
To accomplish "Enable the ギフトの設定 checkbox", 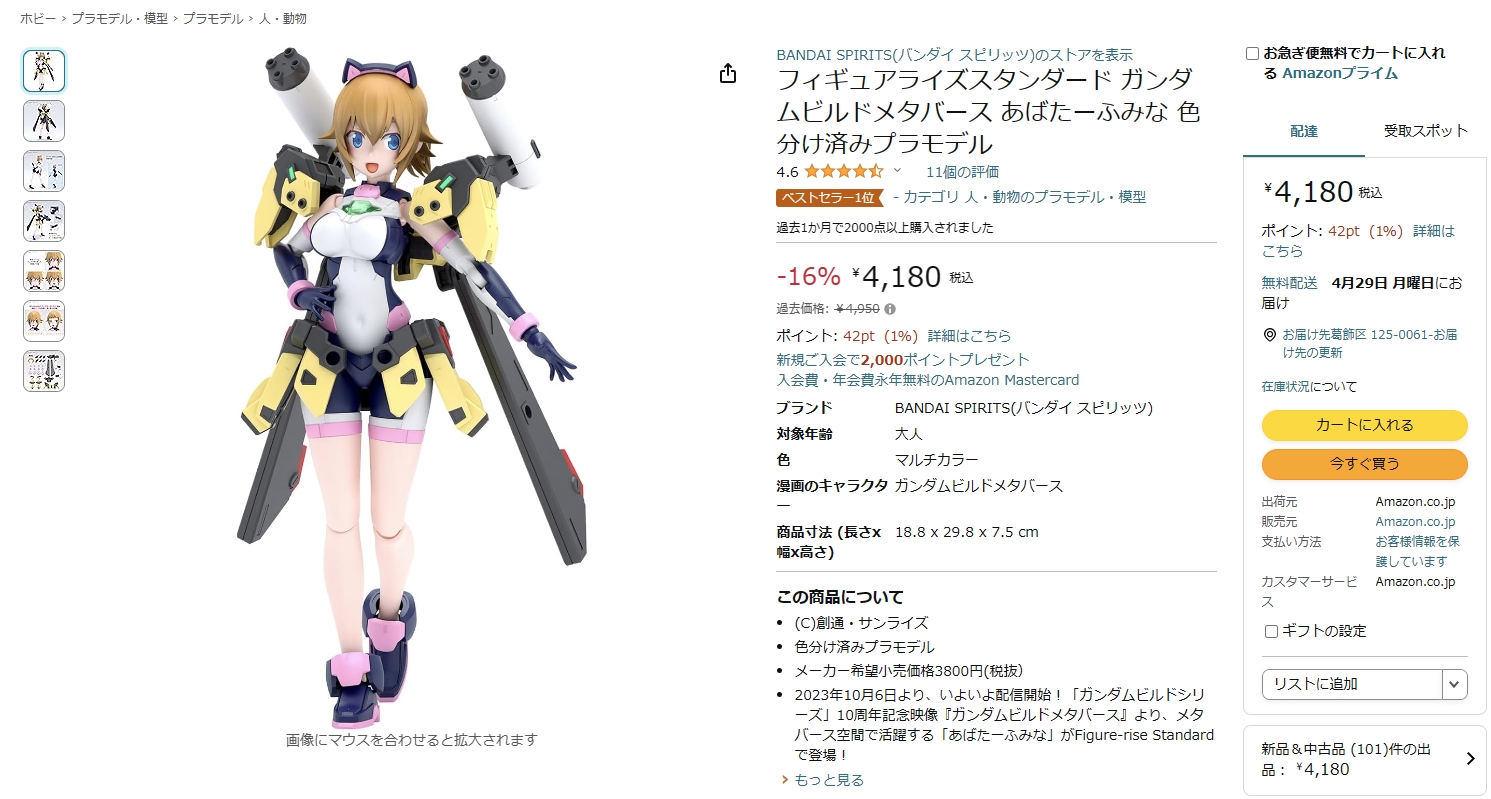I will coord(1271,631).
